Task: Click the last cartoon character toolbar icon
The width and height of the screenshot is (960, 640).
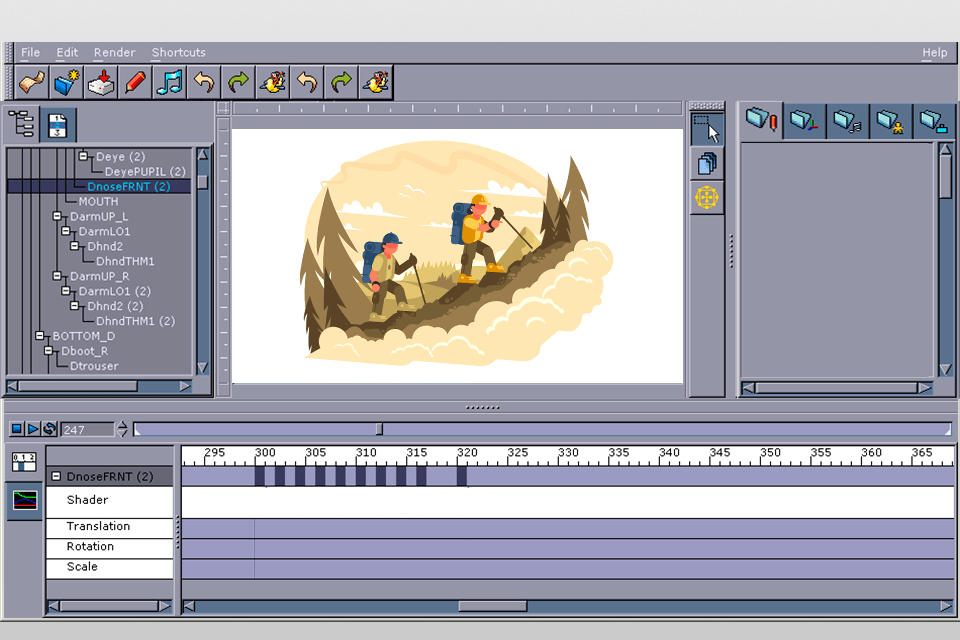Action: [x=375, y=82]
